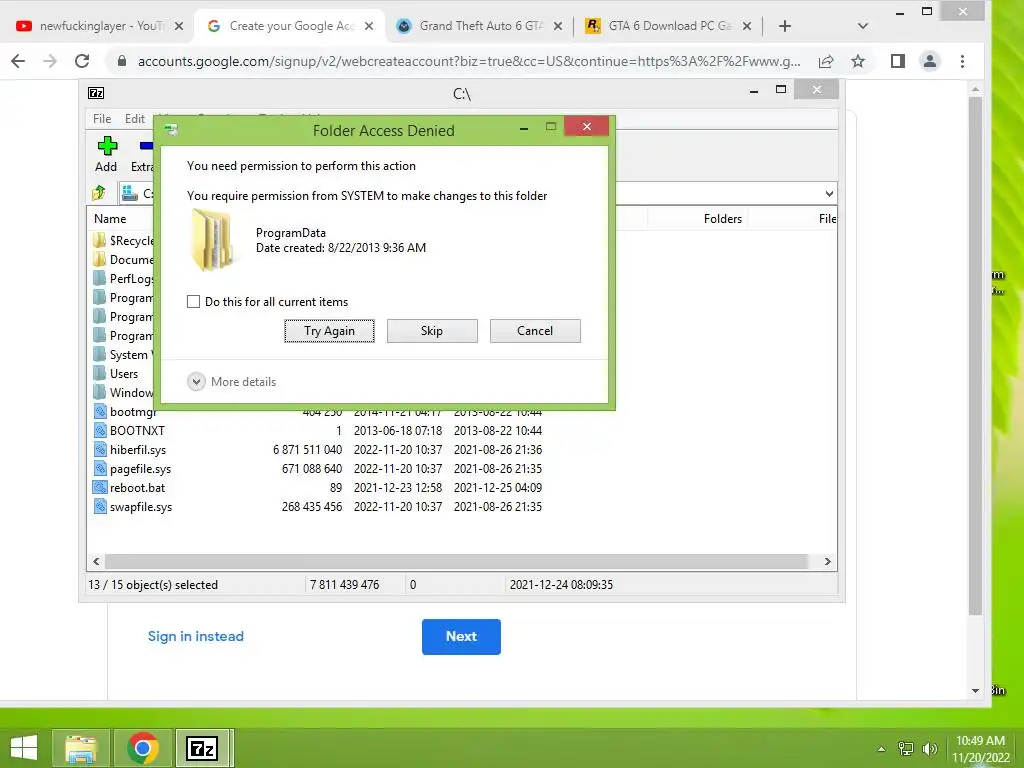Click the 7-Zip horizontal scrollbar track
This screenshot has width=1024, height=768.
[456, 562]
